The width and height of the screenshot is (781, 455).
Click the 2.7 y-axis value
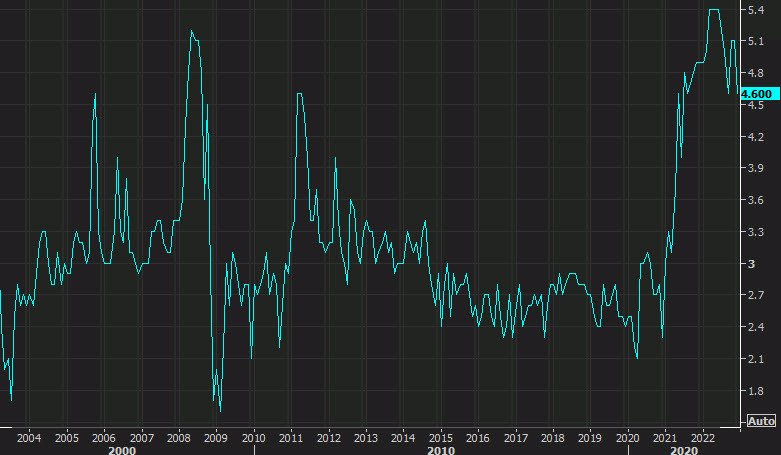756,295
